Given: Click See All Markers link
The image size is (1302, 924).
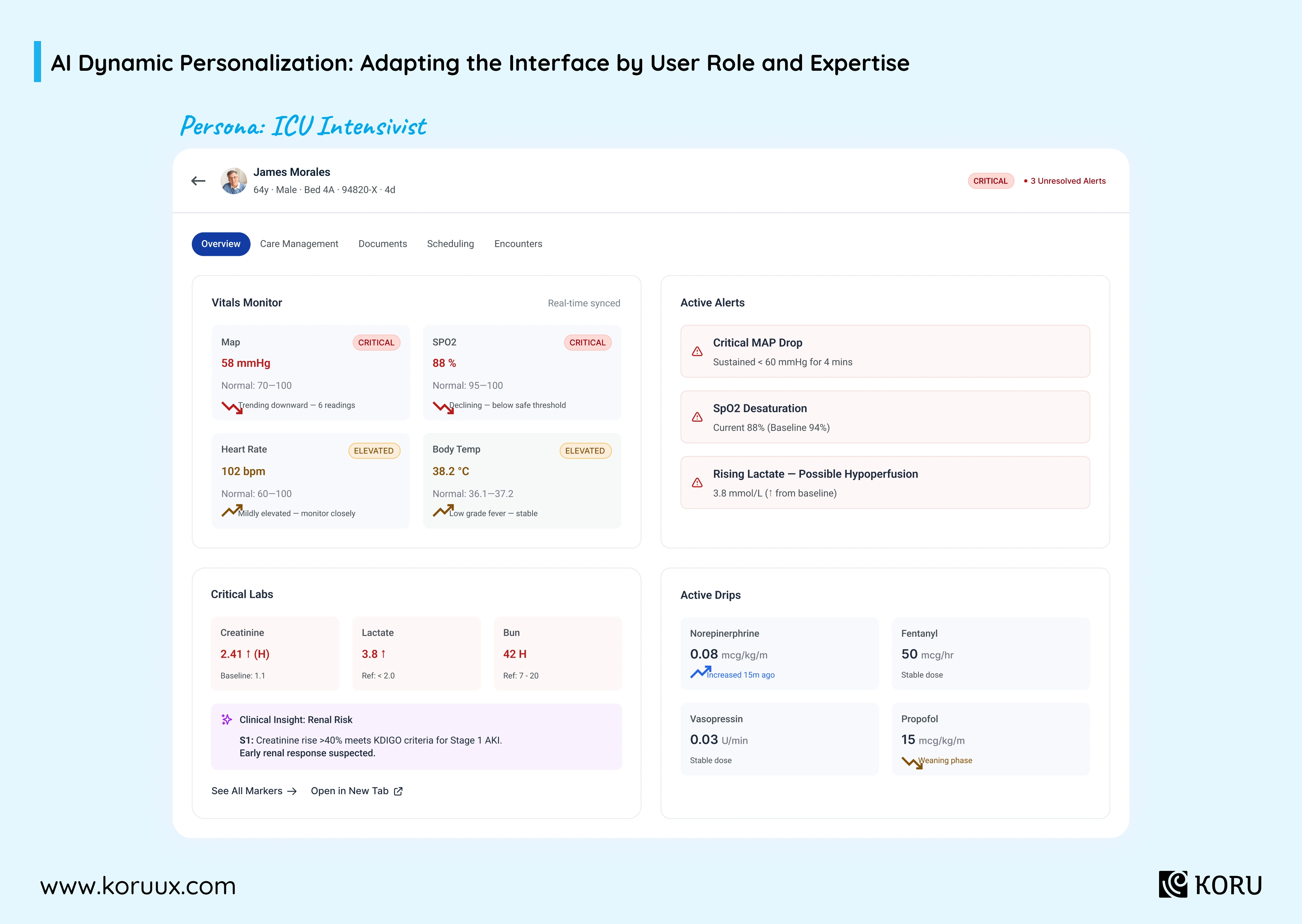Looking at the screenshot, I should tap(254, 791).
